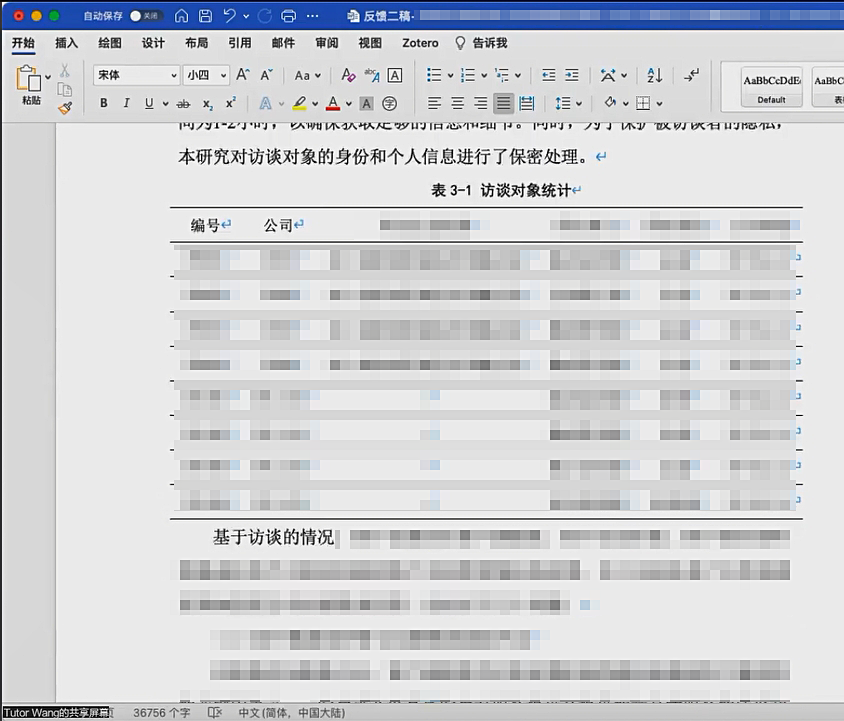This screenshot has width=844, height=721.
Task: Open the more options ellipsis in title bar
Action: pyautogui.click(x=312, y=16)
